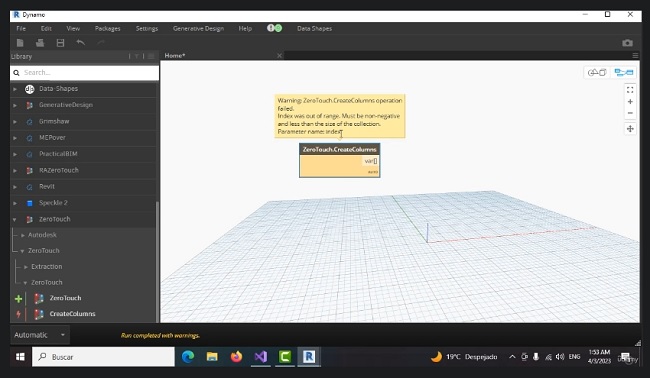Click the red lightning action icon
This screenshot has height=378, width=650.
[x=18, y=314]
